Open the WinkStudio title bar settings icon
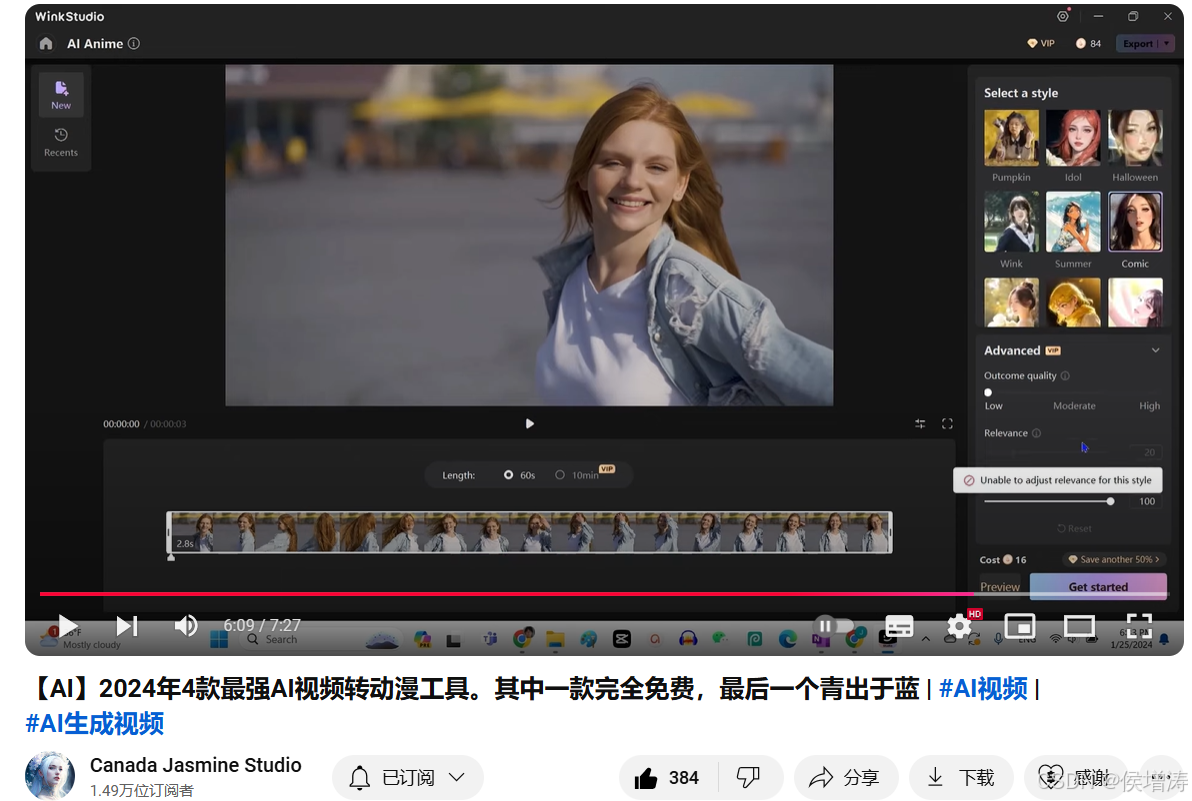Screen dimensions: 1192x801 [x=1063, y=16]
